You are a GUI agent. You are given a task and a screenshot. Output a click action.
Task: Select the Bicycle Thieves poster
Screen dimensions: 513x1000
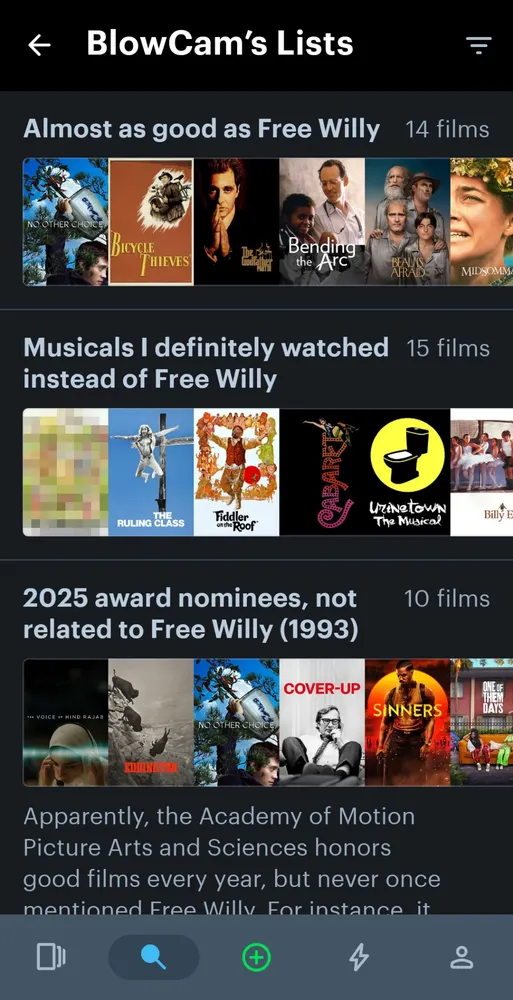click(151, 221)
